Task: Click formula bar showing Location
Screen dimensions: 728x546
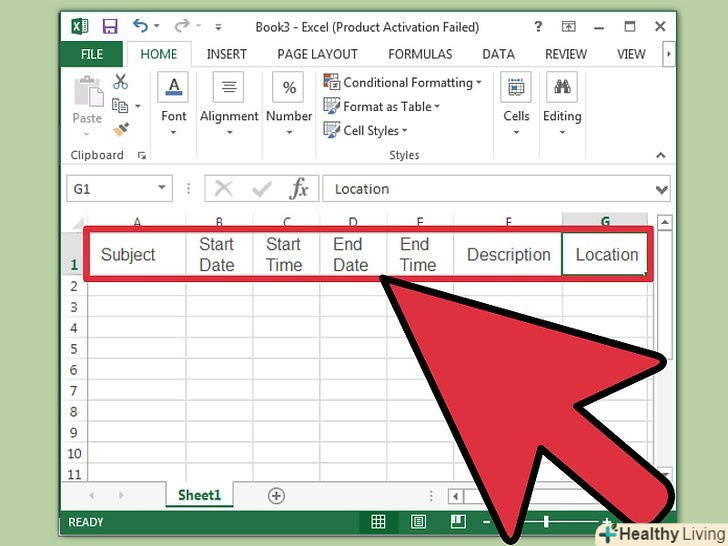Action: point(488,188)
